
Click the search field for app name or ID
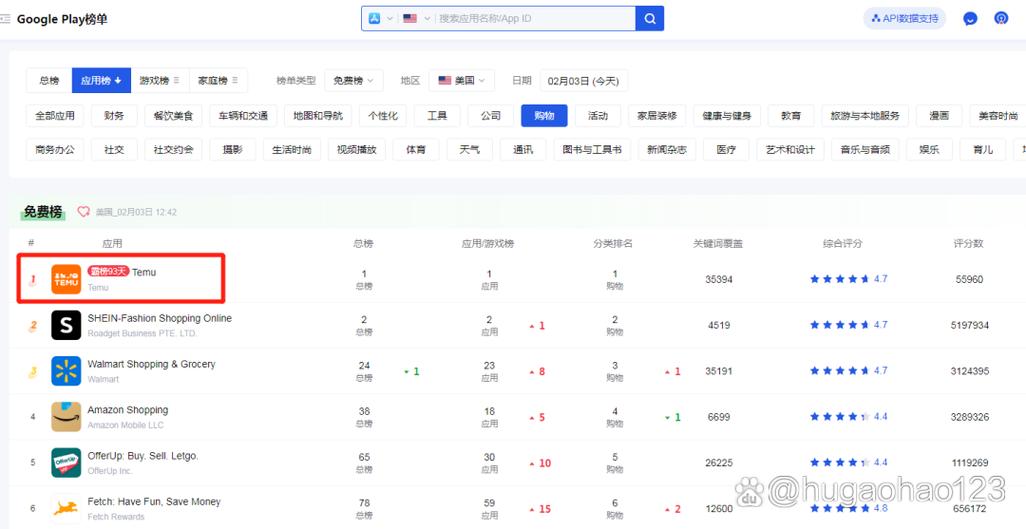[535, 18]
